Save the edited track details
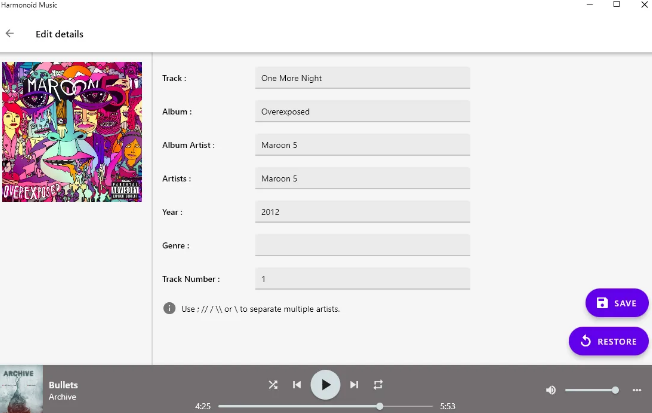The image size is (652, 413). pyautogui.click(x=617, y=303)
